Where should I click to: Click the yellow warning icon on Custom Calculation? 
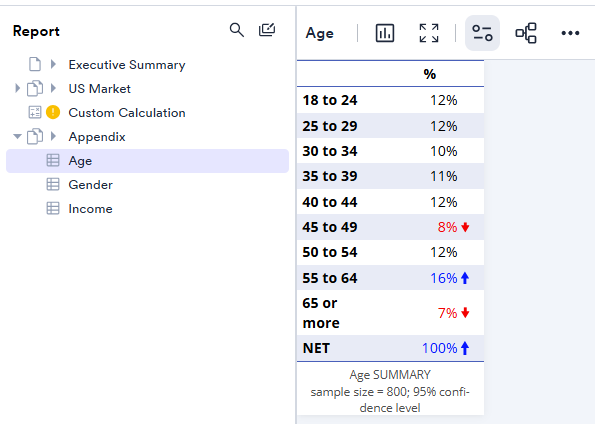pos(53,112)
